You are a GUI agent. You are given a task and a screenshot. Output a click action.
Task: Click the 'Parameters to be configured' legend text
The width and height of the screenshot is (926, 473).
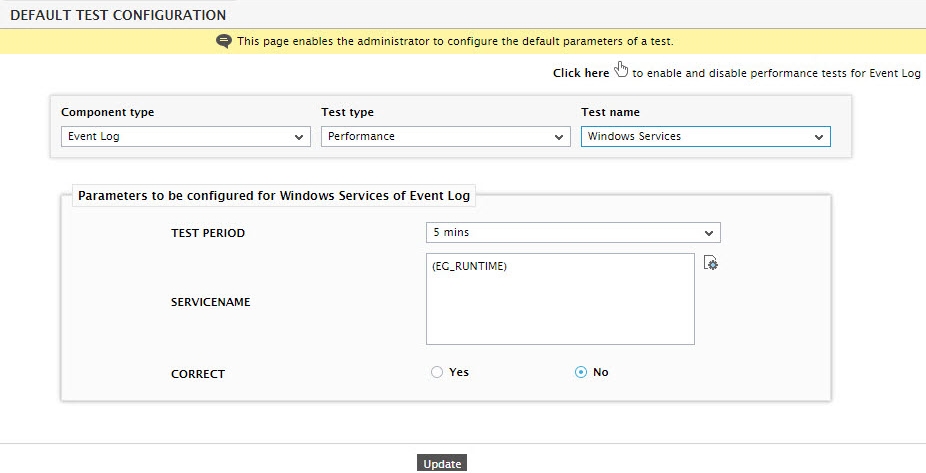point(274,196)
